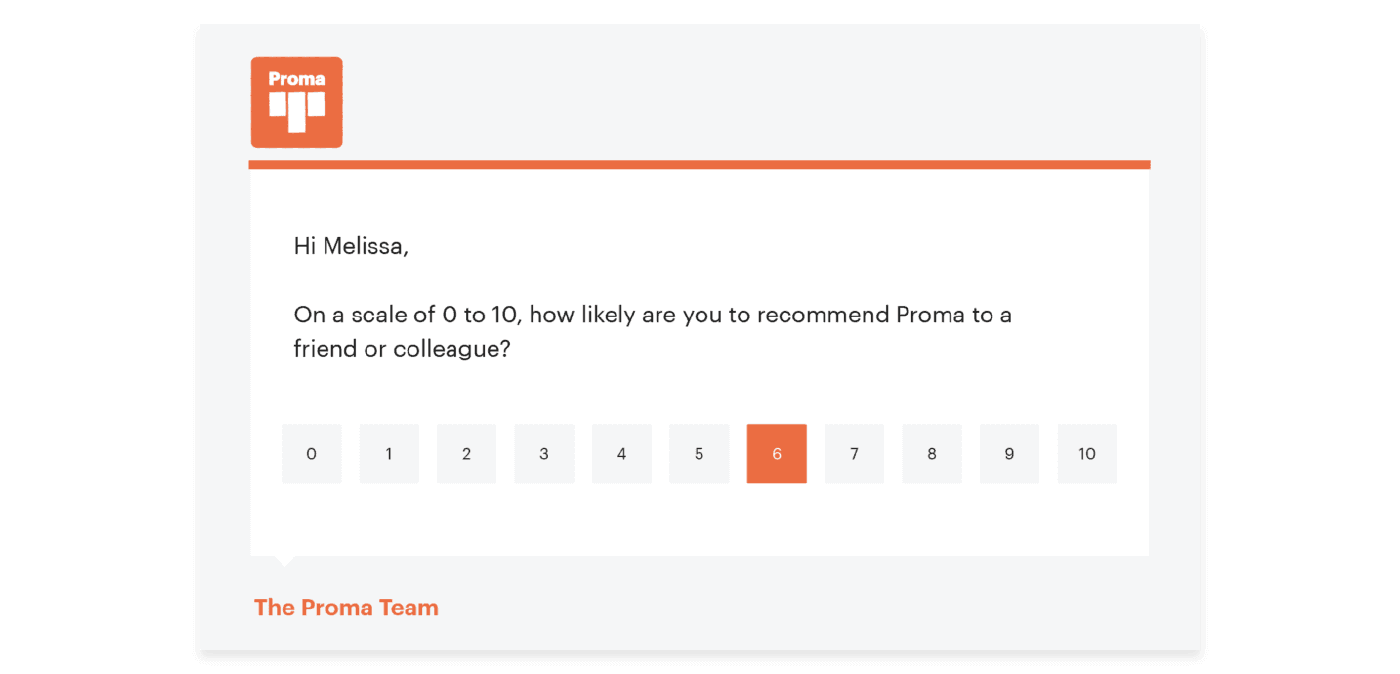
Task: Click the bar chart graphic in the logo
Action: click(296, 110)
